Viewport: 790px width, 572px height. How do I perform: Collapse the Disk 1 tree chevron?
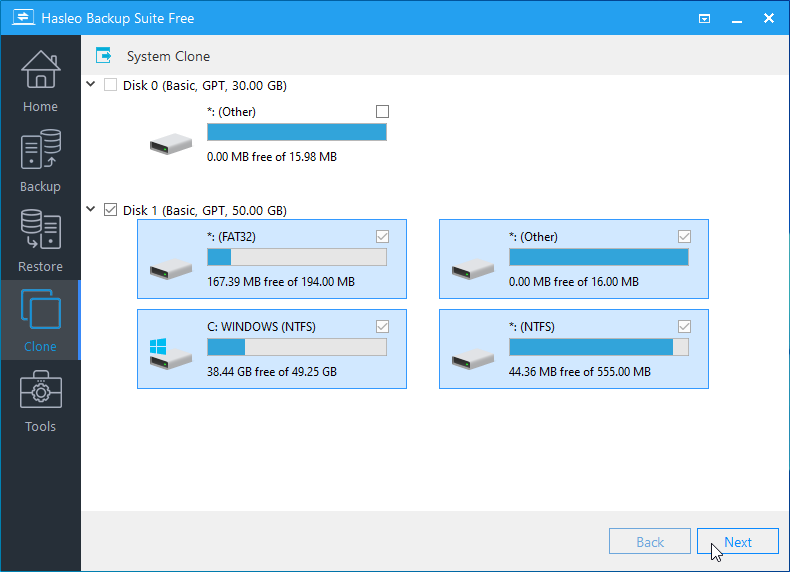(x=92, y=210)
